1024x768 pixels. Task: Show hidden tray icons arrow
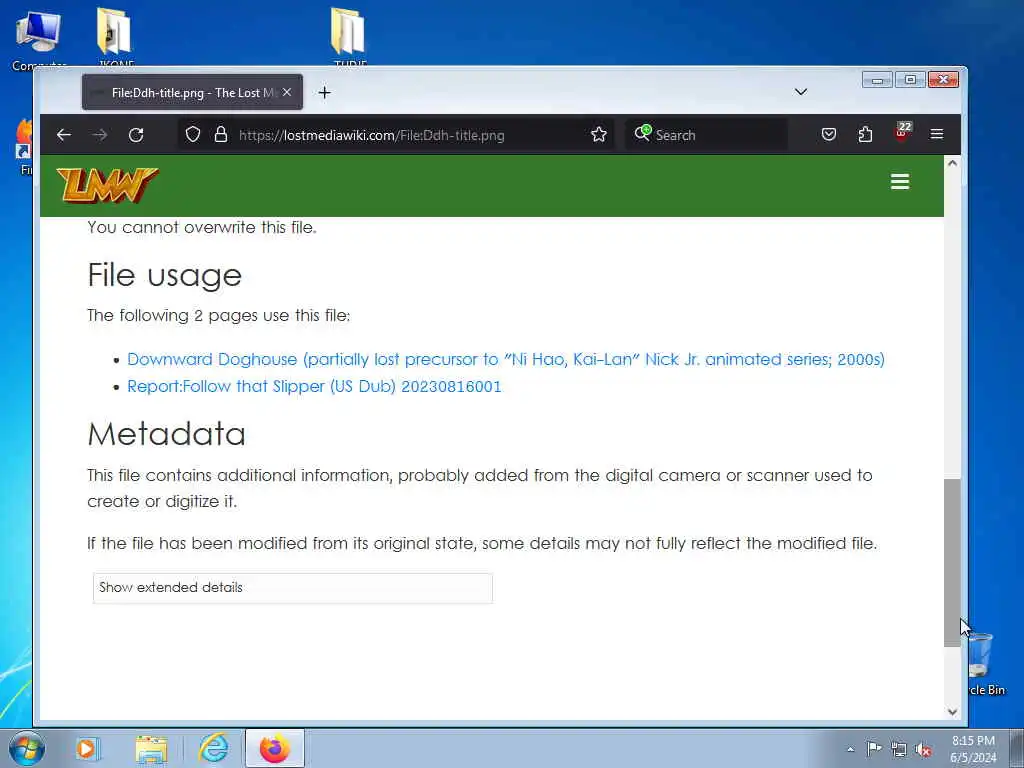850,749
